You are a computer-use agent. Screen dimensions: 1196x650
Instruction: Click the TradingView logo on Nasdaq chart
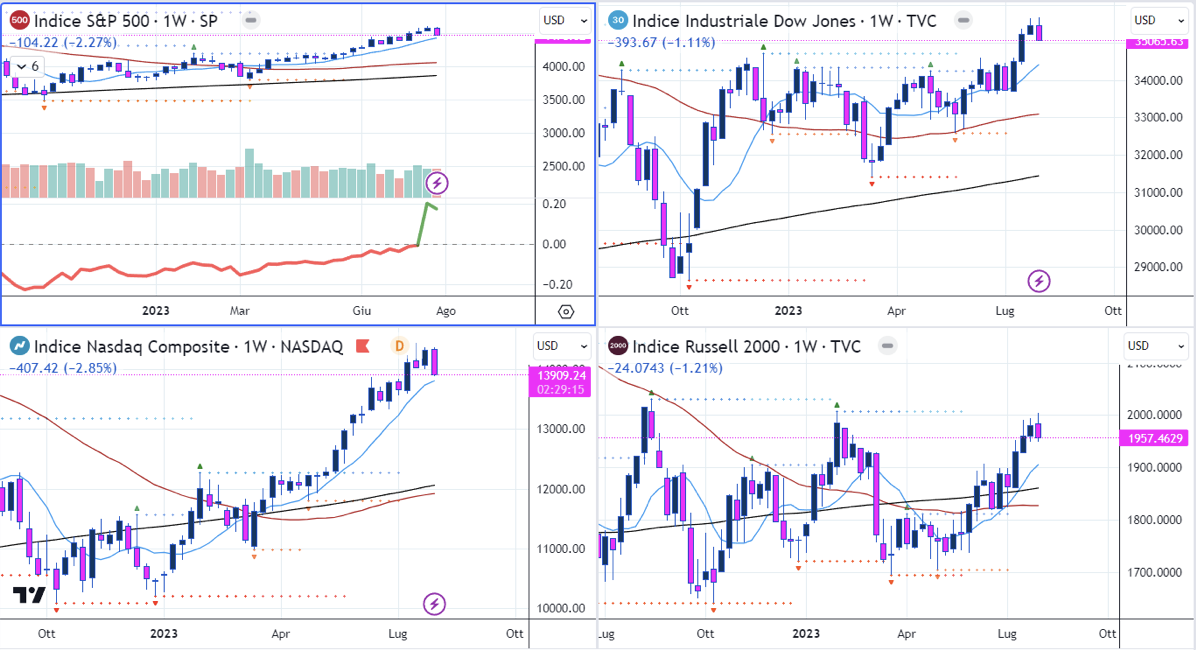(29, 596)
